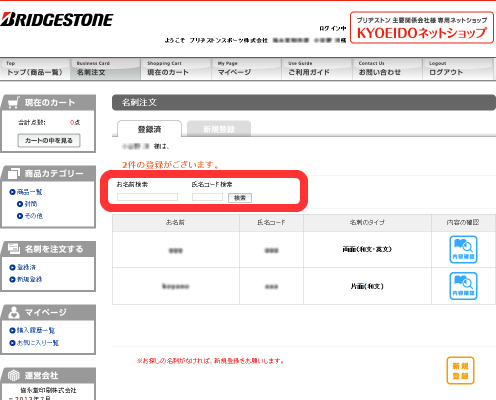Select the 登録済 tab
This screenshot has height=400, width=496.
click(150, 129)
